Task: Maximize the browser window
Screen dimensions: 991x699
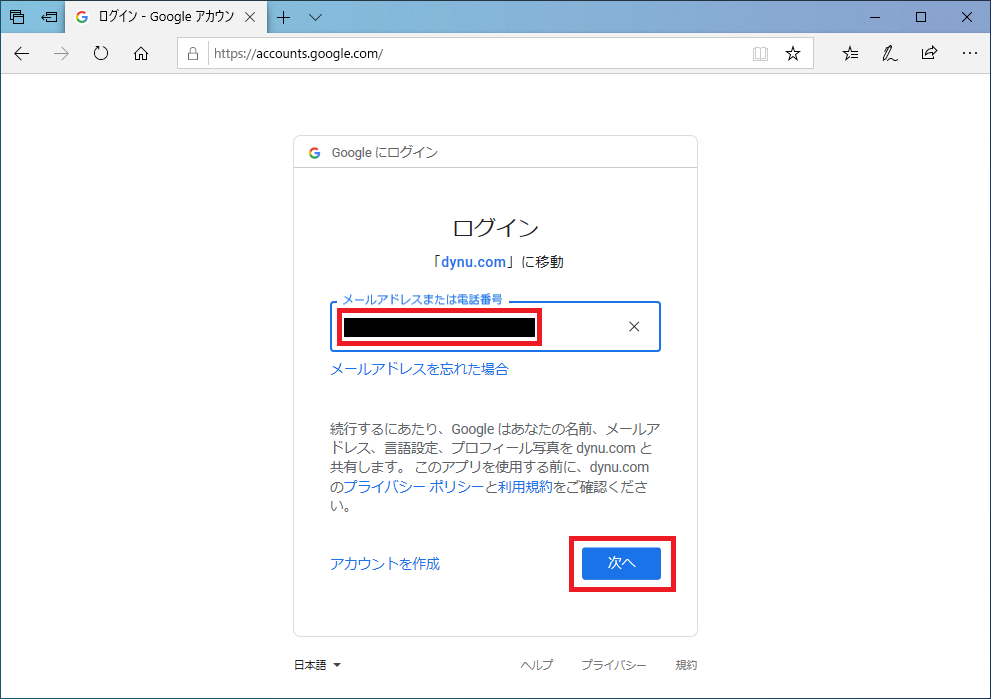Action: pos(921,17)
